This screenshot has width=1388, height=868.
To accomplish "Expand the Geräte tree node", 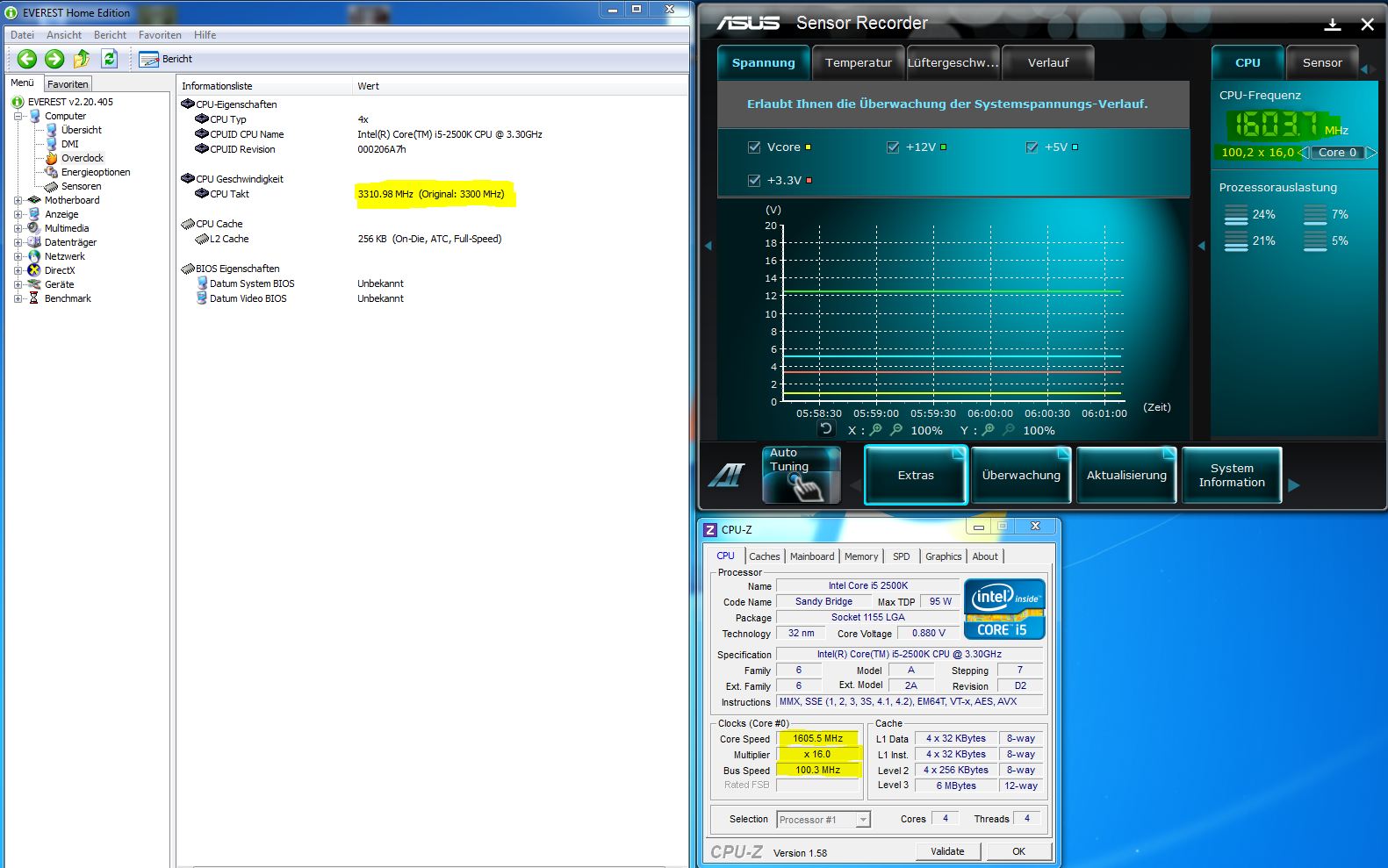I will [18, 284].
